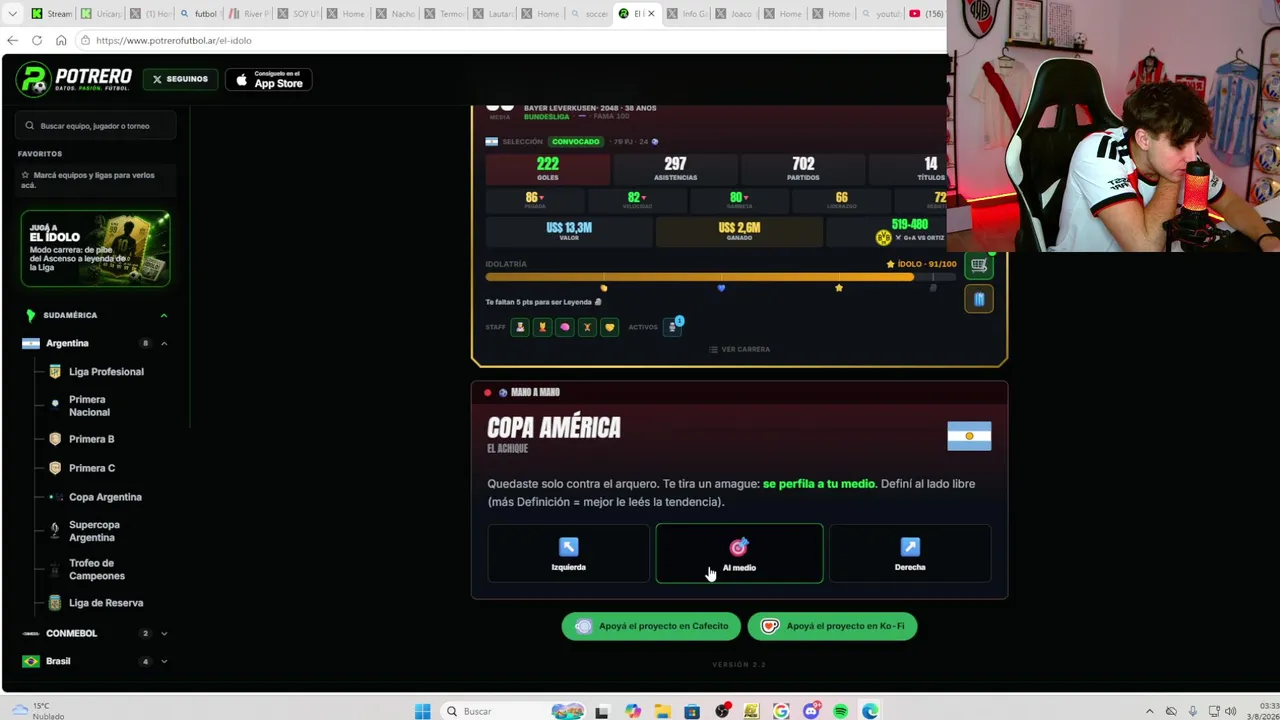Click the volume icon in system tray
Image resolution: width=1280 pixels, height=720 pixels.
1230,711
